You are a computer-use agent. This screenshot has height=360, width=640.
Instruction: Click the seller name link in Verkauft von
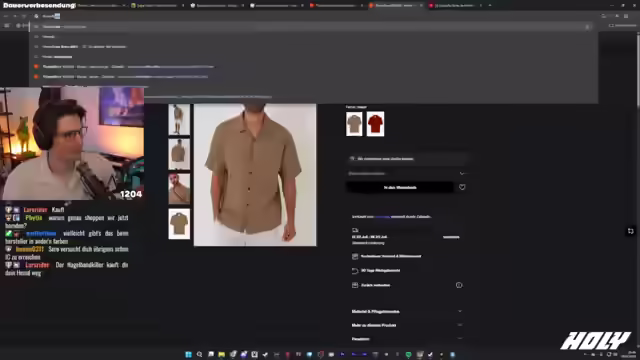tap(382, 217)
